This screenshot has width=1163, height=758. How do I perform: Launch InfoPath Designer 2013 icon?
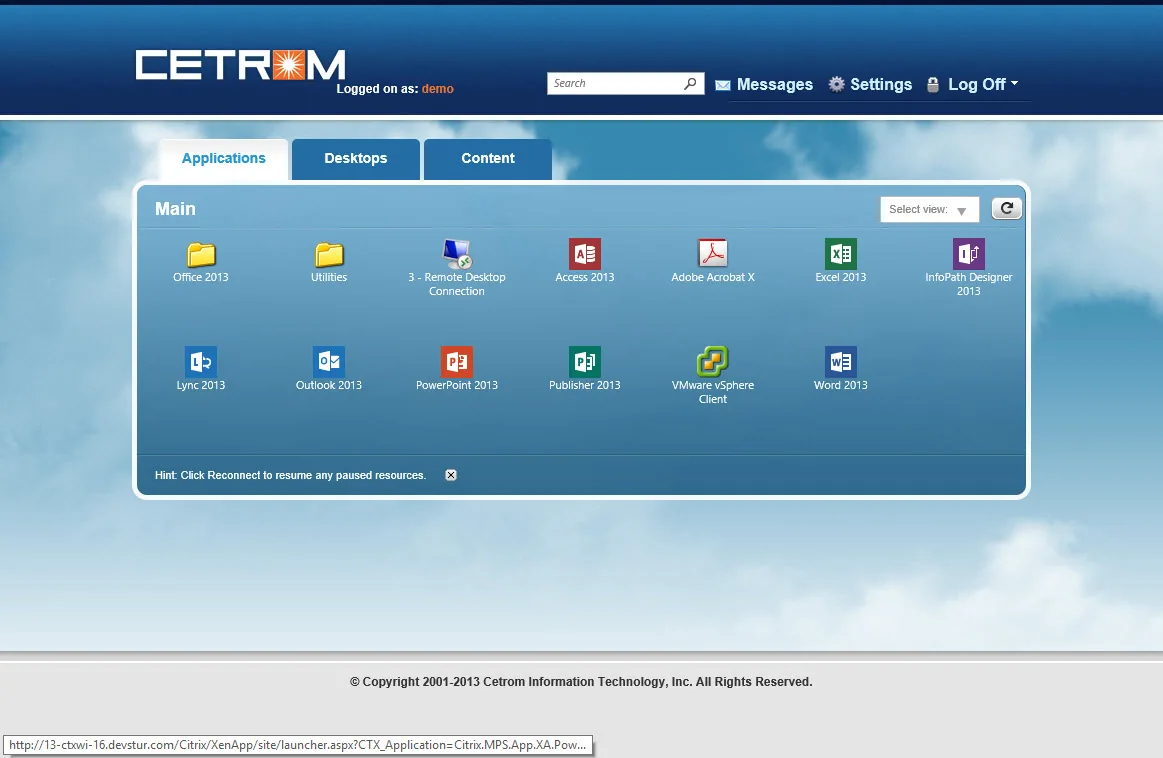969,254
